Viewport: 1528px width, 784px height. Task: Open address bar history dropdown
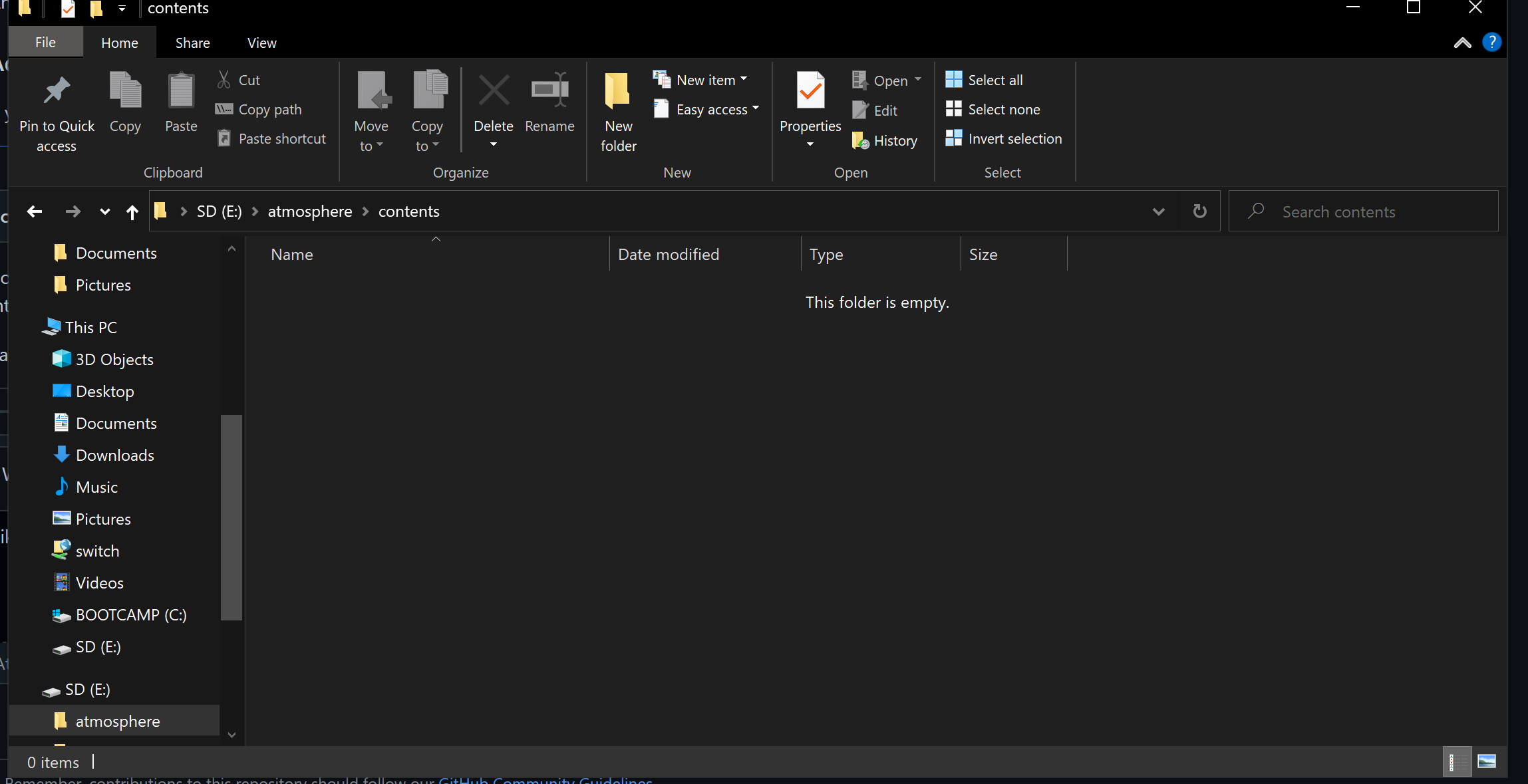point(1158,211)
